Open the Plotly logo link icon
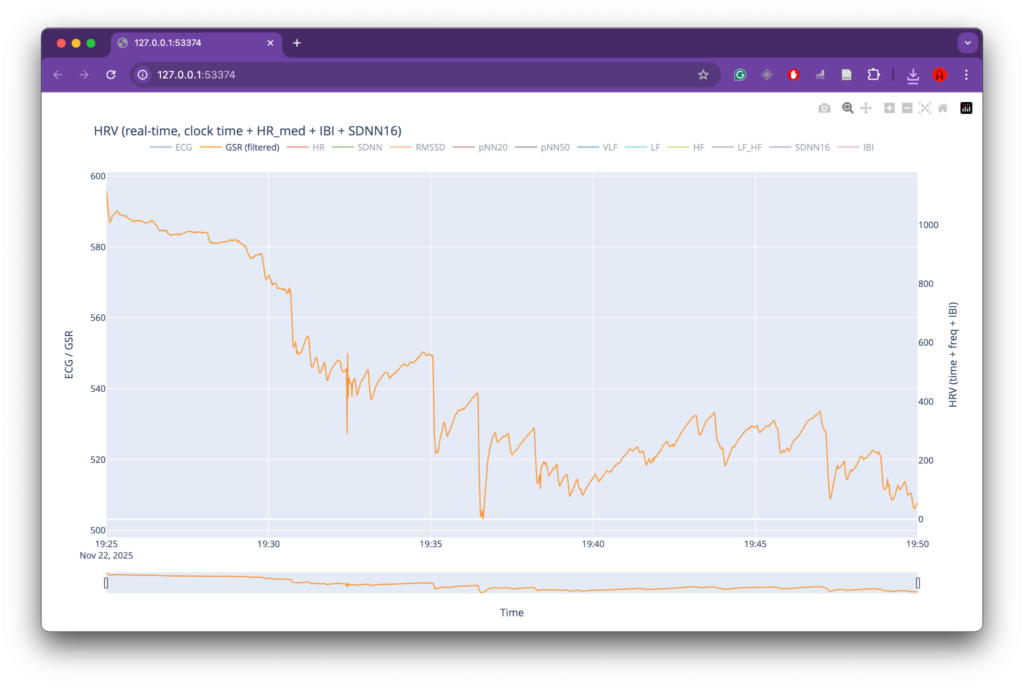Viewport: 1024px width, 686px height. (966, 108)
